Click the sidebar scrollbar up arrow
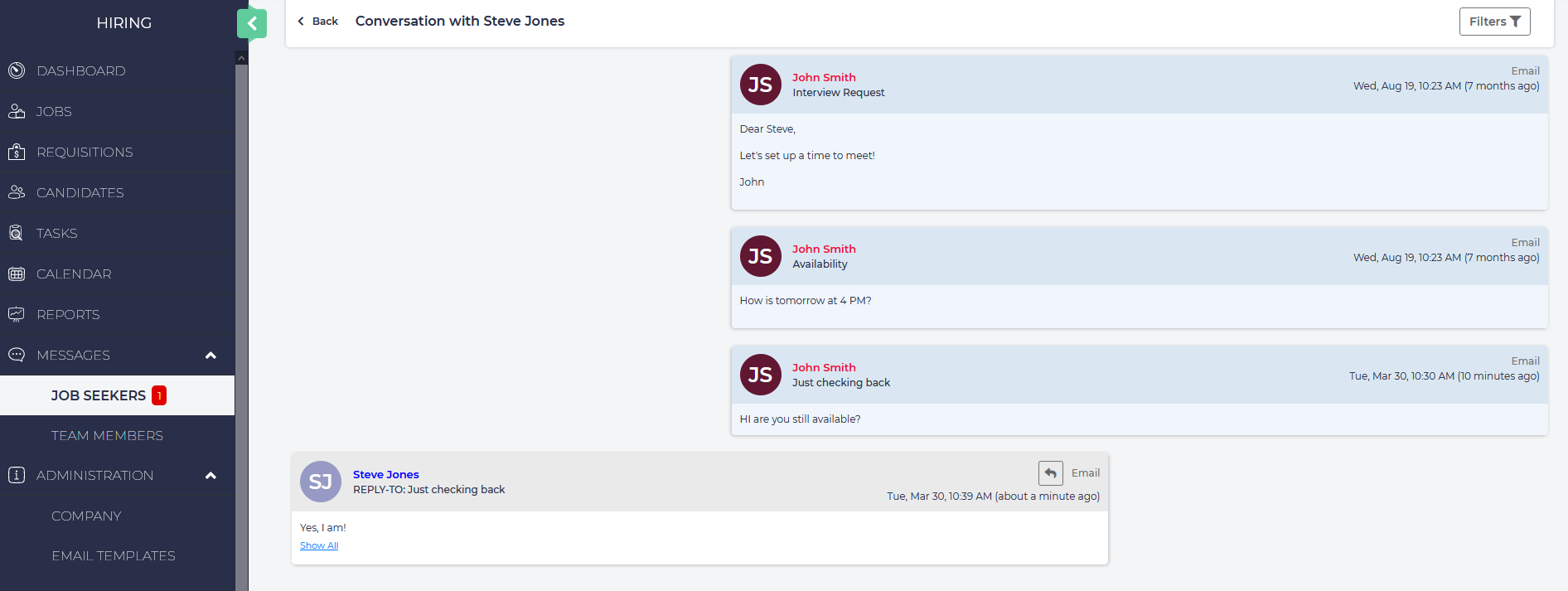The height and width of the screenshot is (591, 1568). [x=241, y=58]
